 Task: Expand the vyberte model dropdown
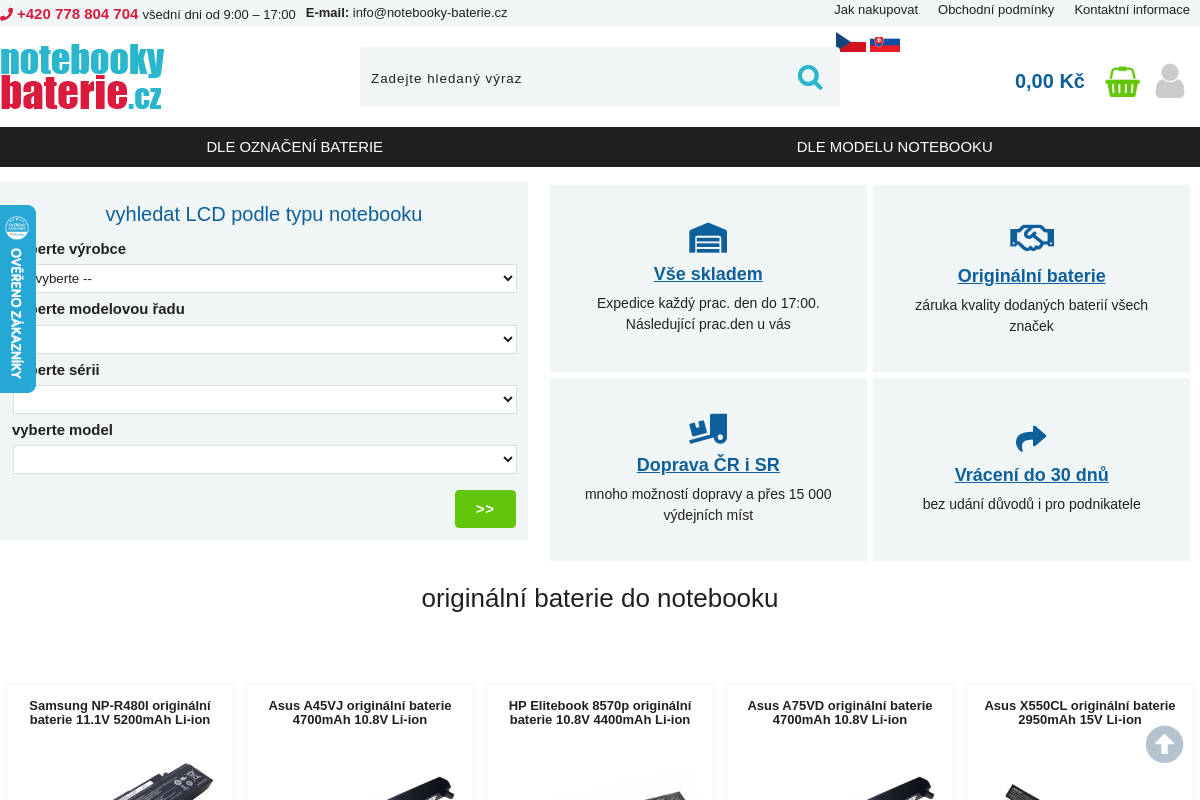click(265, 459)
